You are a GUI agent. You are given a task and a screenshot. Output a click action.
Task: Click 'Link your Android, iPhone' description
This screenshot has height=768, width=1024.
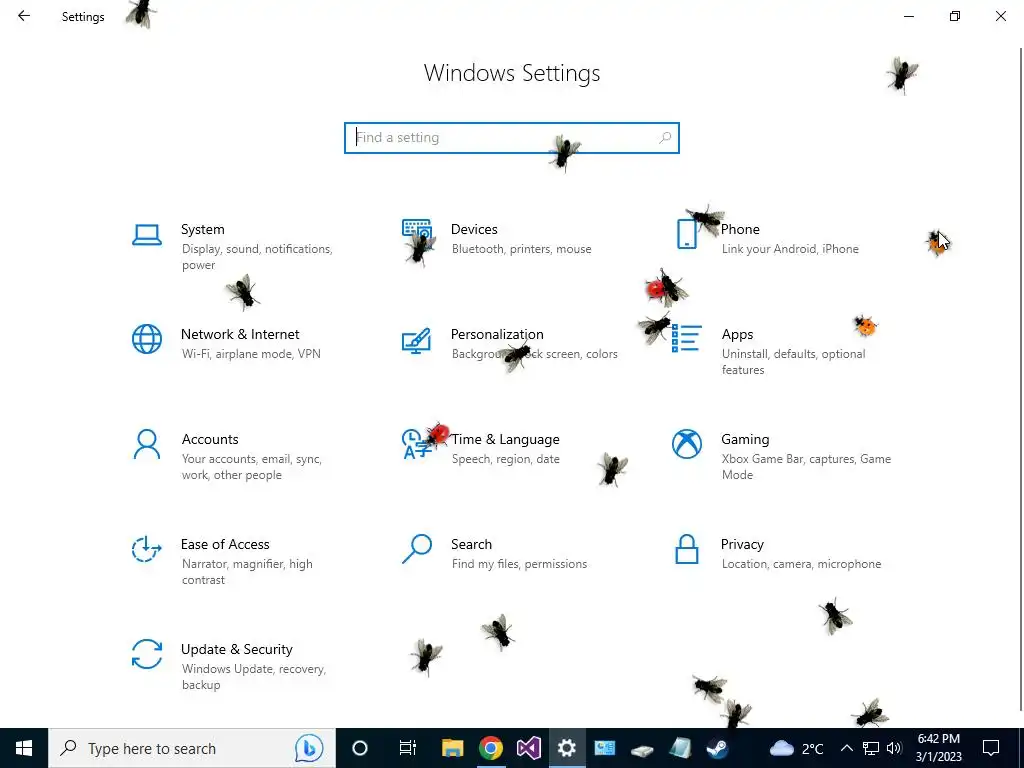pos(790,249)
